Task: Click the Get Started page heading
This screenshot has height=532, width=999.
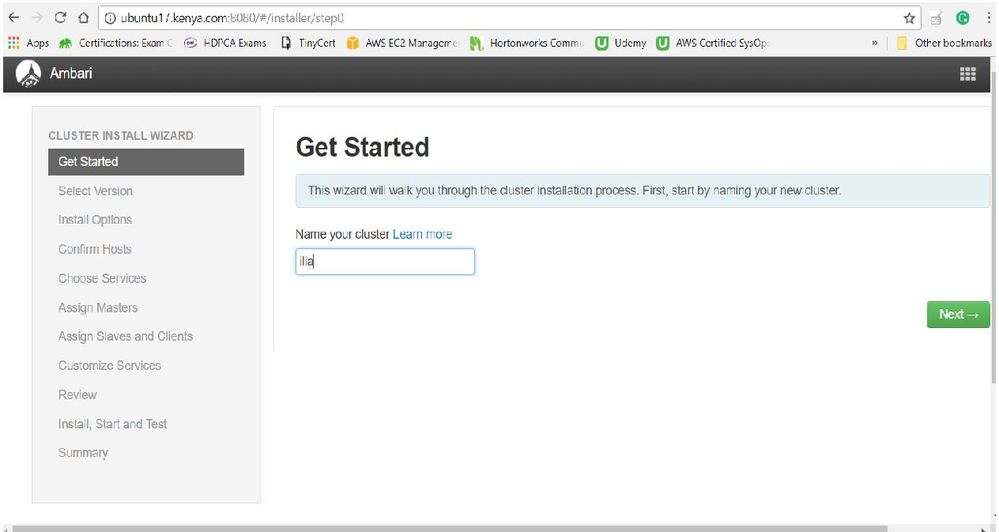Action: 363,147
